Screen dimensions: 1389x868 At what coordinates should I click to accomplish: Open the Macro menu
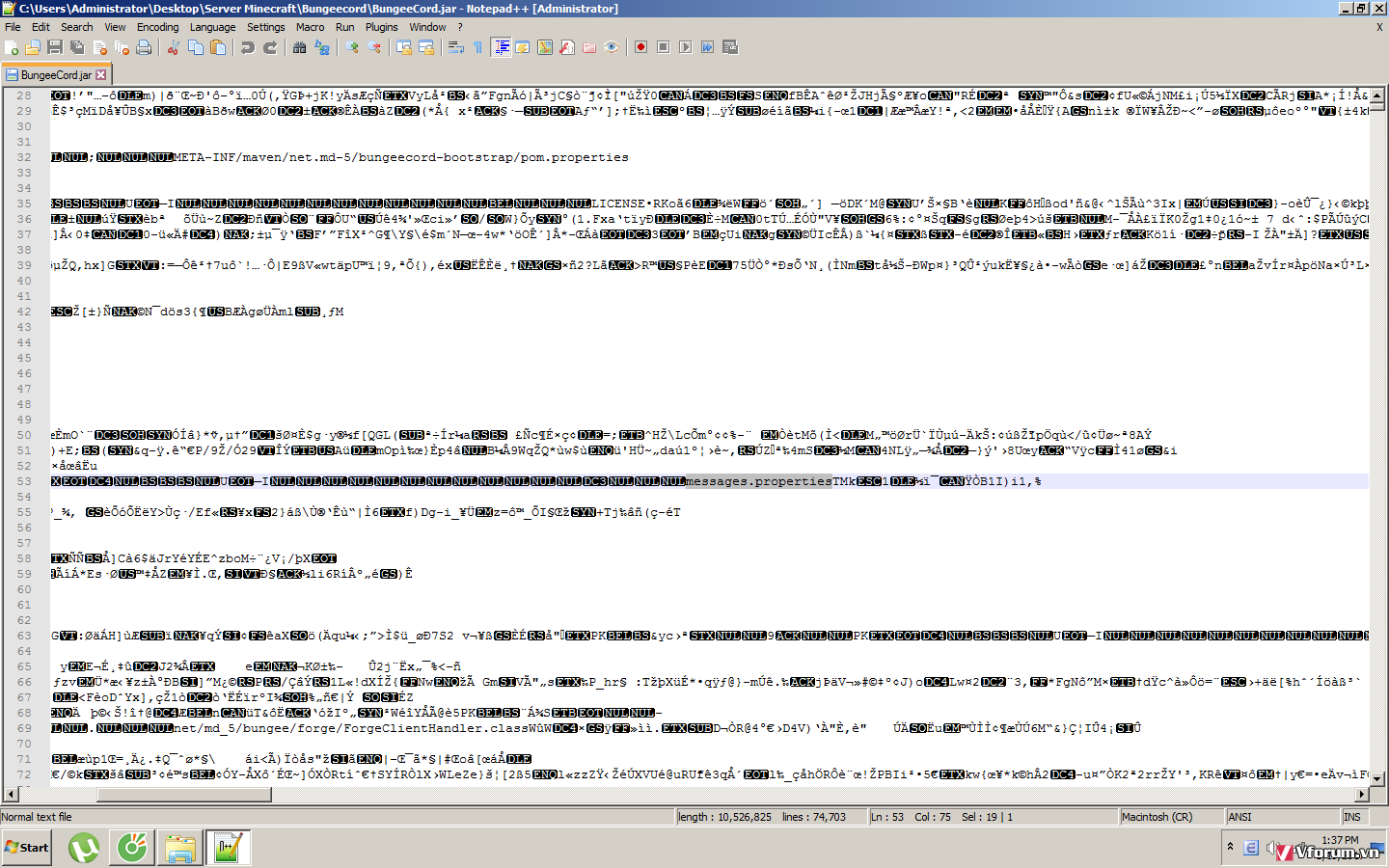pyautogui.click(x=310, y=27)
